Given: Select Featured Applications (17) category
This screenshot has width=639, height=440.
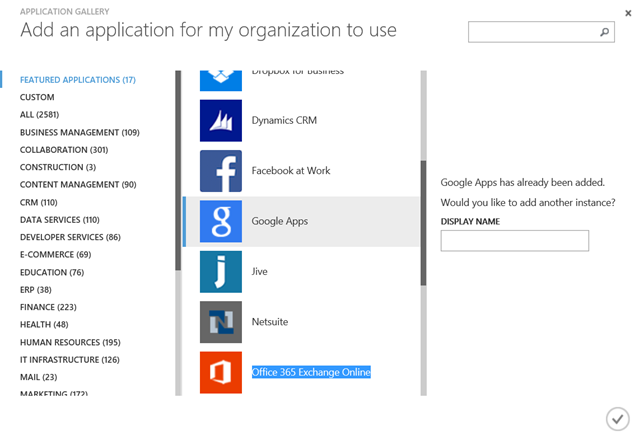Looking at the screenshot, I should click(78, 80).
